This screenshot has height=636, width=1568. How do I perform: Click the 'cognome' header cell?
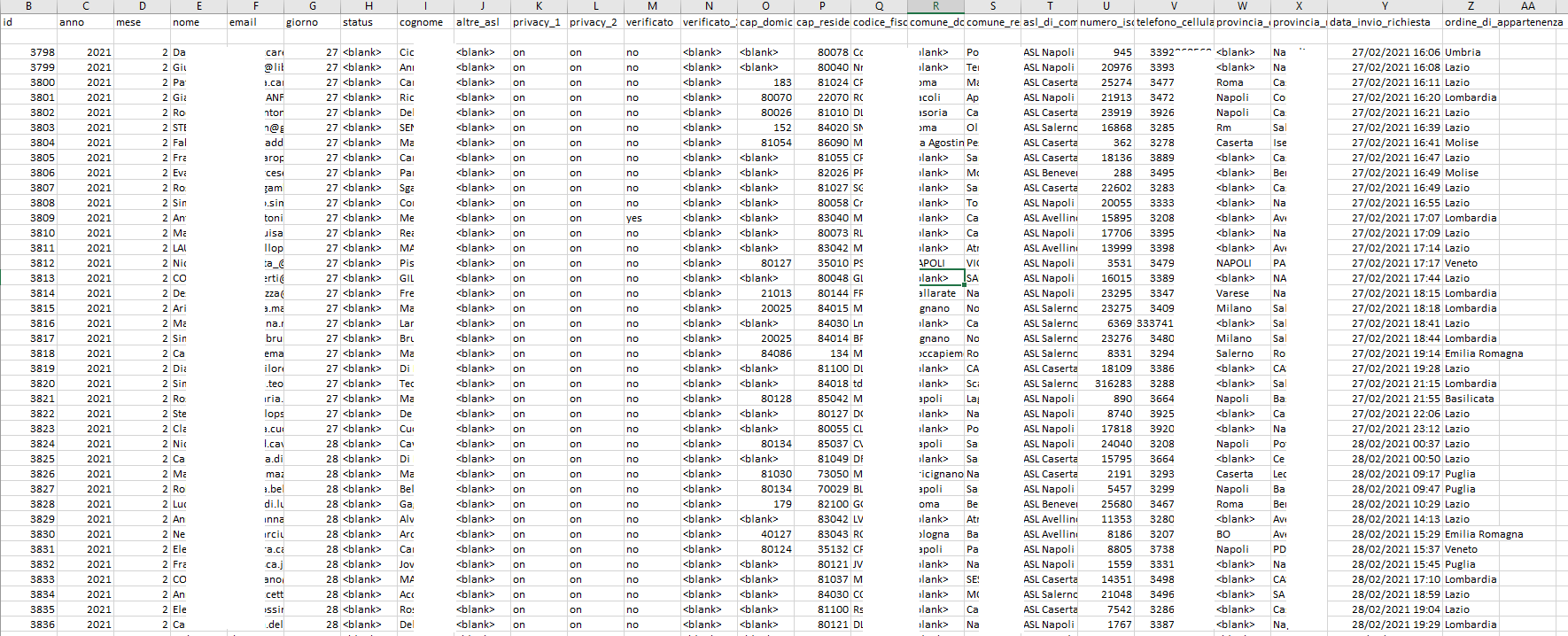423,22
